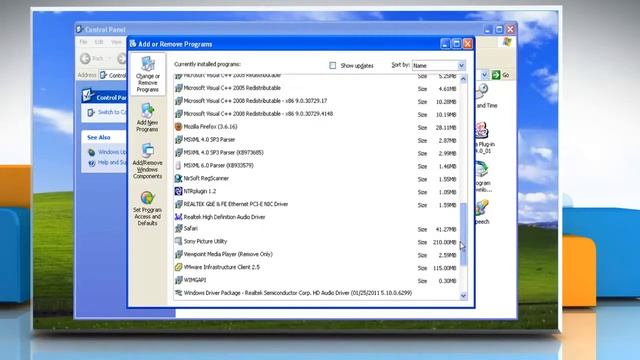Viewport: 640px width, 360px height.
Task: Click the Viewpoint Media Player icon
Action: point(178,254)
